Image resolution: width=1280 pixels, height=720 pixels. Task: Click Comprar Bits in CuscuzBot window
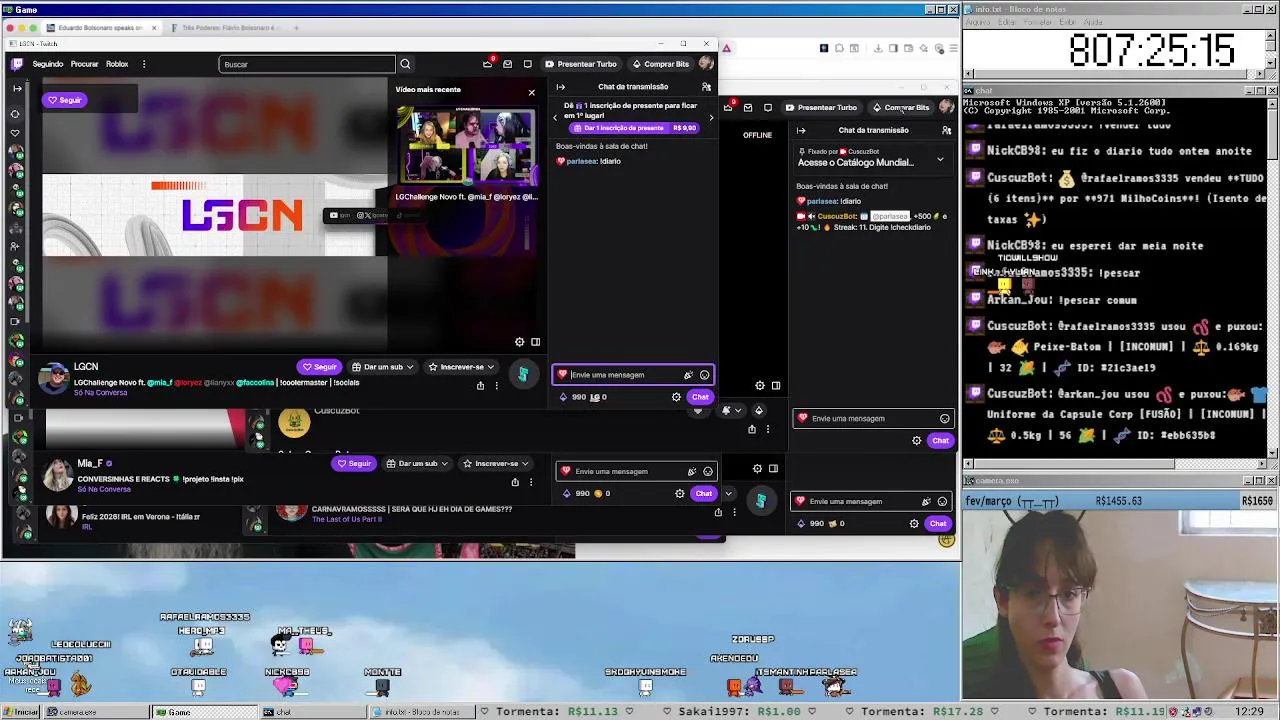pos(901,107)
